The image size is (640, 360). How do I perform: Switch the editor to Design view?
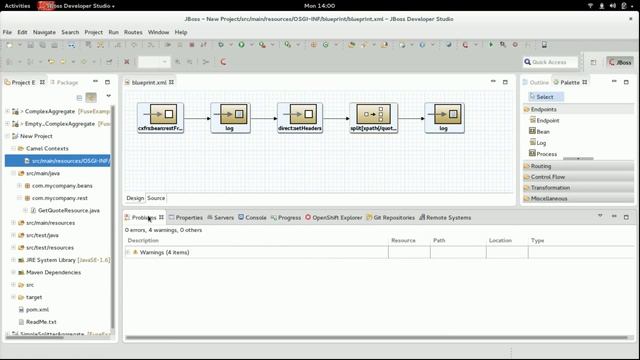point(135,198)
